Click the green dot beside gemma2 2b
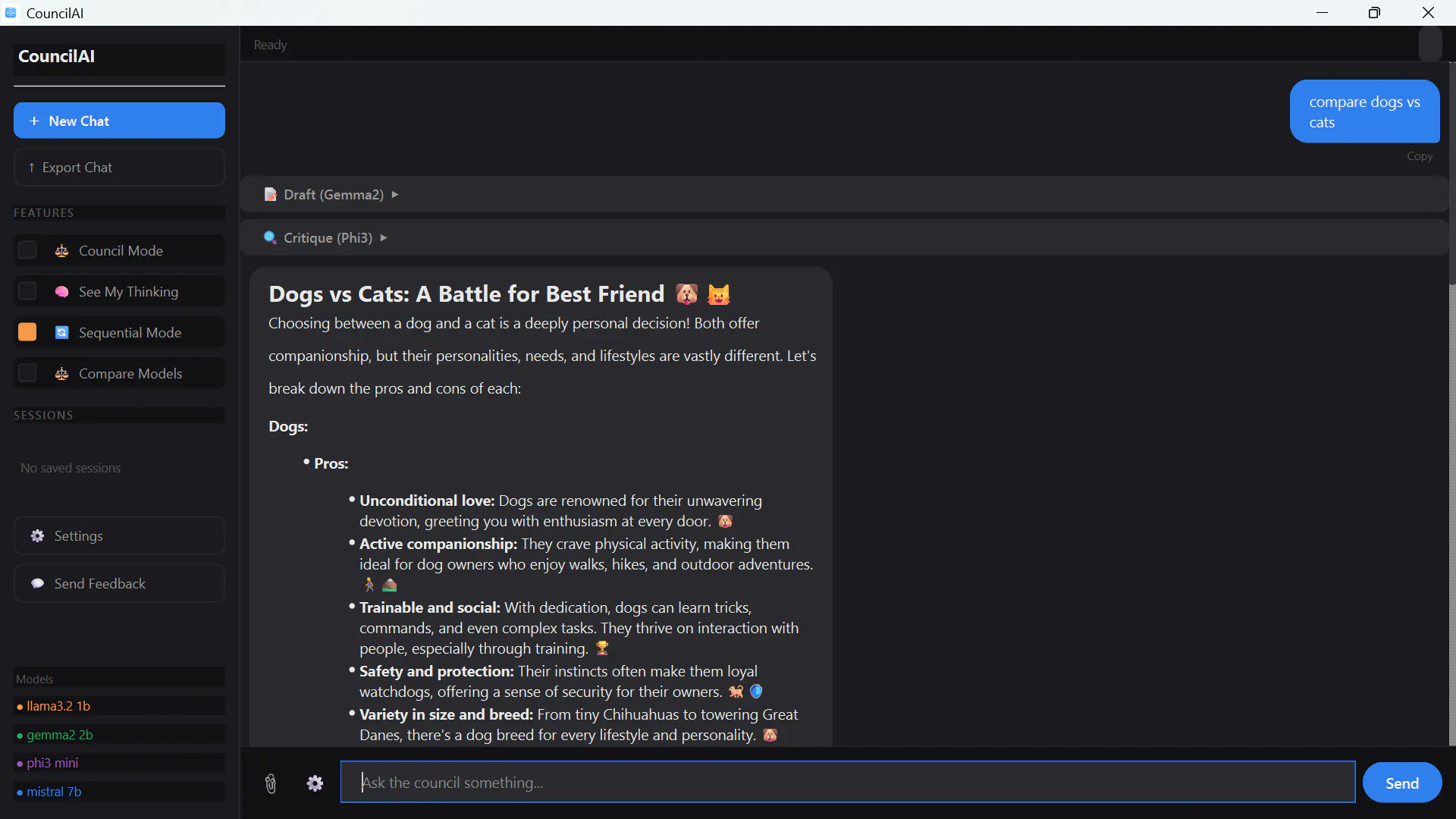The height and width of the screenshot is (819, 1456). click(x=20, y=736)
